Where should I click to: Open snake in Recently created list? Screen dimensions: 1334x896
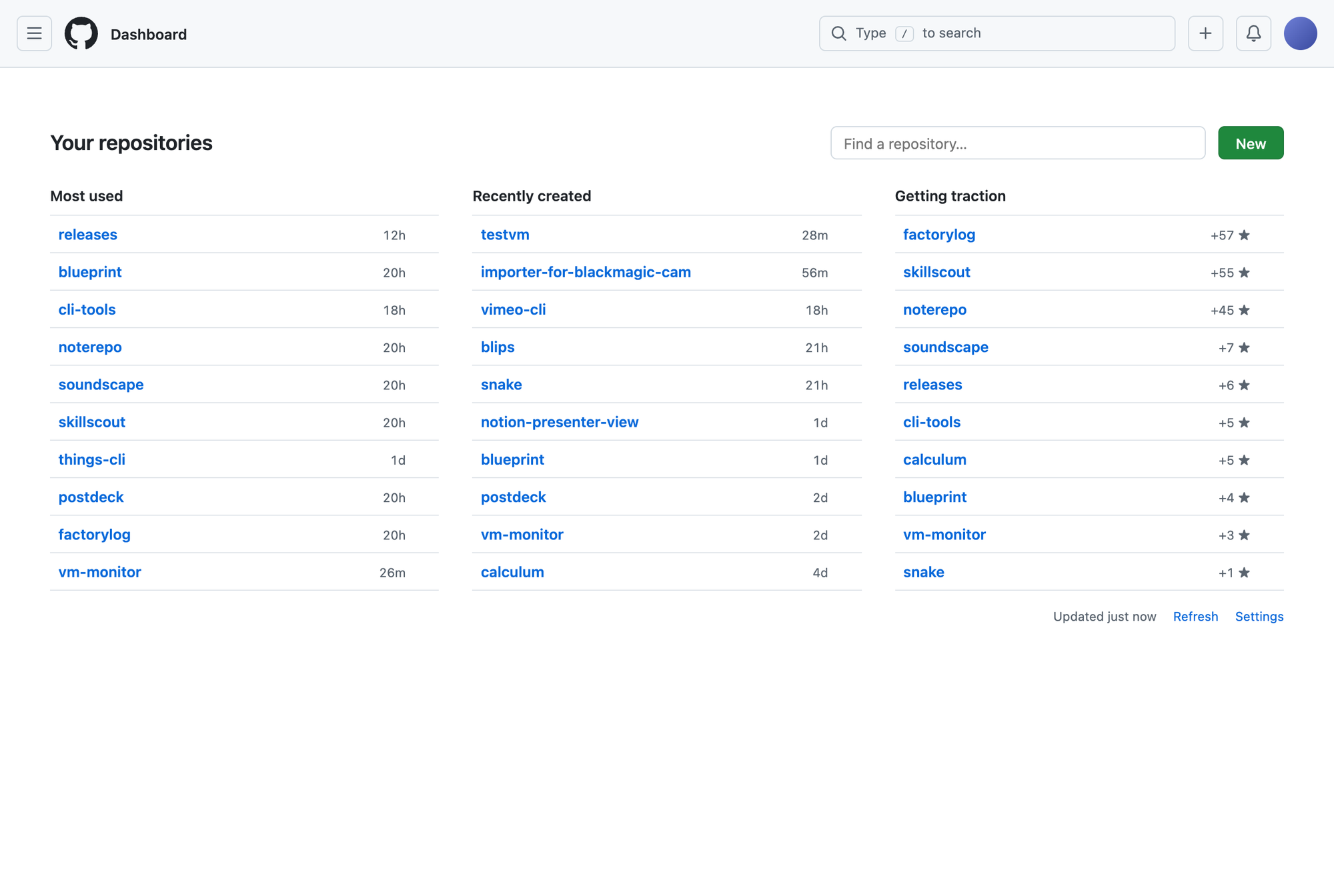(501, 385)
